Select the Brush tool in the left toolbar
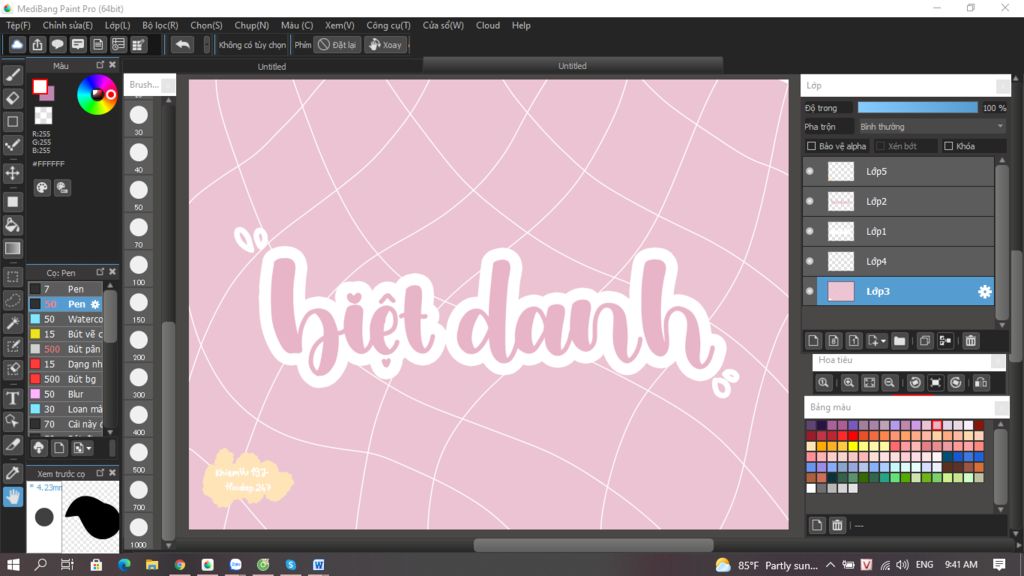 point(12,75)
